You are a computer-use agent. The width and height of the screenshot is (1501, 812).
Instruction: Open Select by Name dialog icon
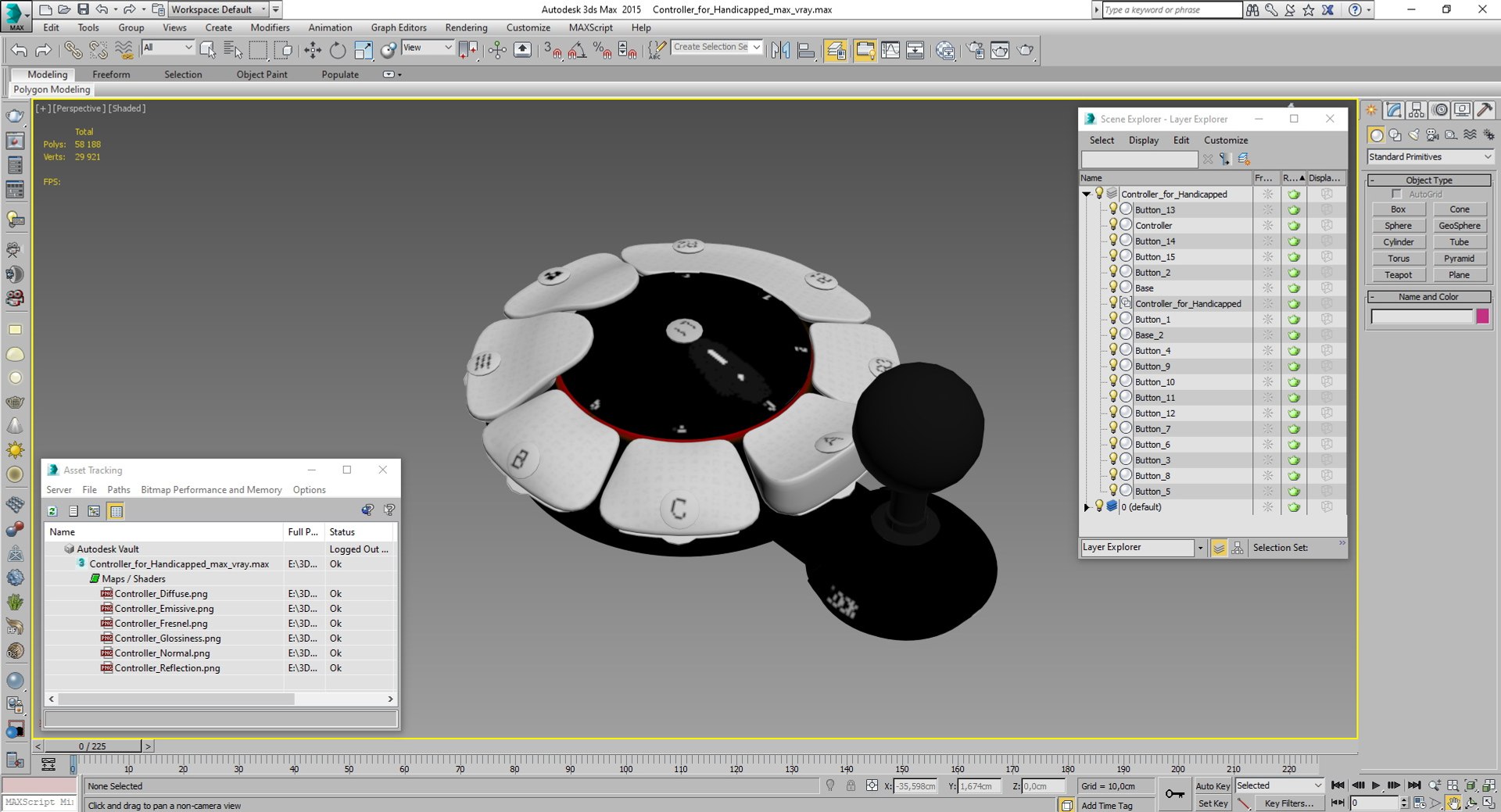coord(233,50)
